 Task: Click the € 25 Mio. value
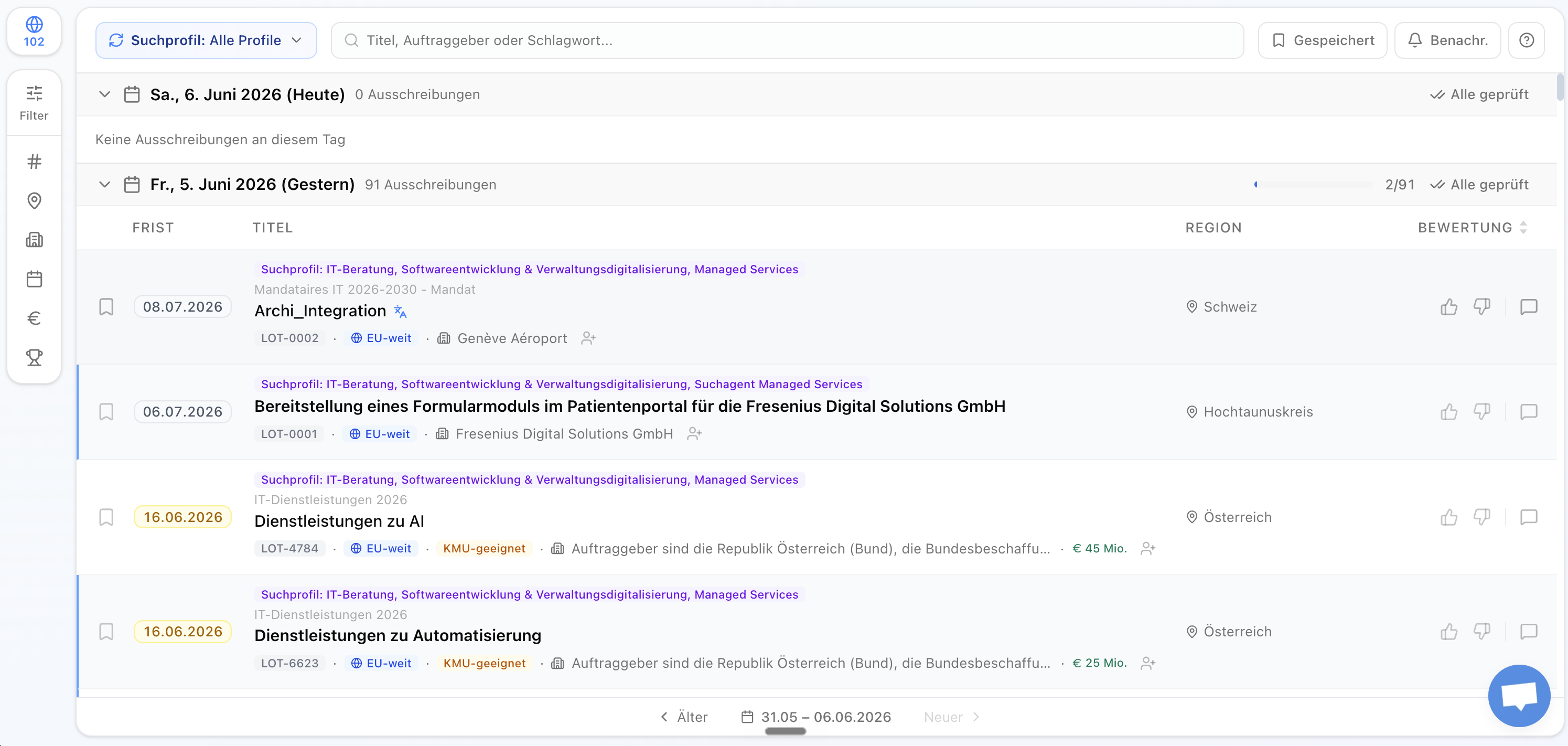[1099, 663]
